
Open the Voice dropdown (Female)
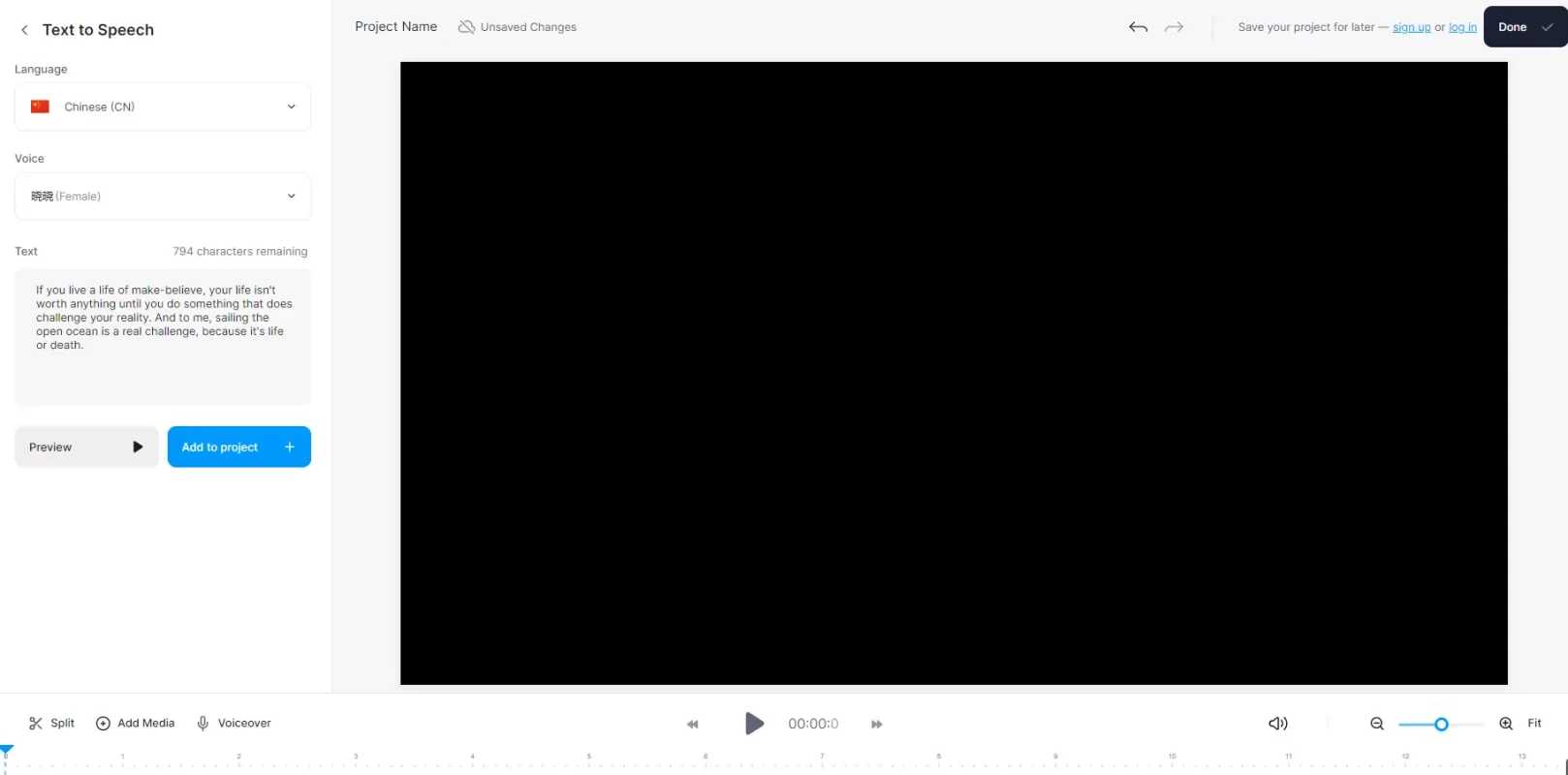pos(163,196)
